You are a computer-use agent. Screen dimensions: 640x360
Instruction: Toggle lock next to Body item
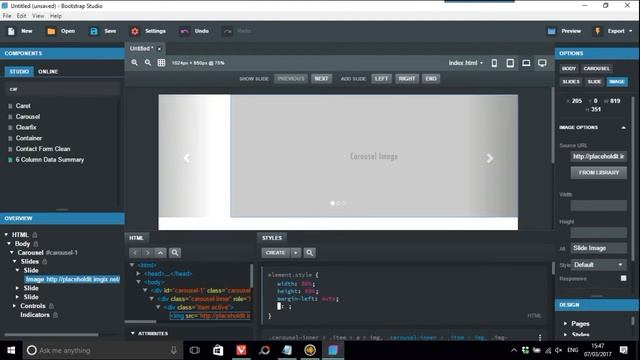(x=36, y=244)
